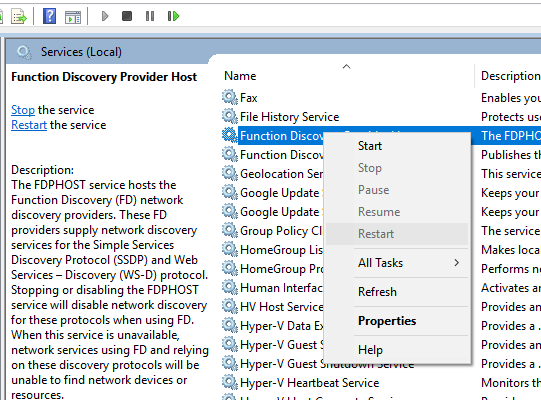Viewport: 541px width, 400px height.
Task: Click the gear icon beside Group Policy Client
Action: click(x=229, y=230)
